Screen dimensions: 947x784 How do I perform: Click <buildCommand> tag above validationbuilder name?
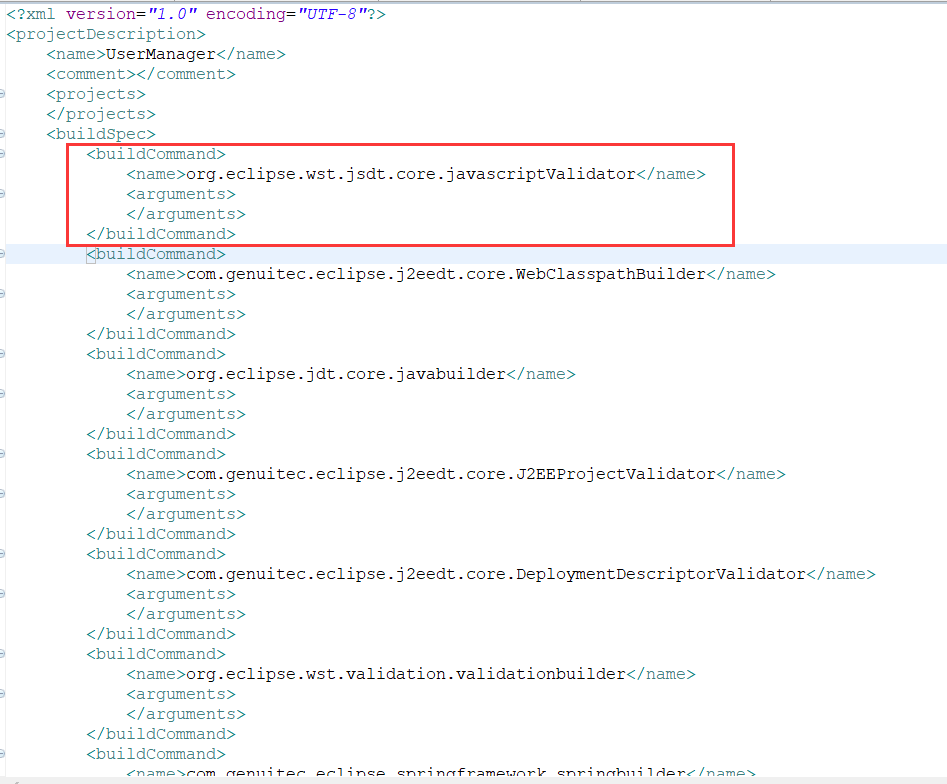(156, 654)
